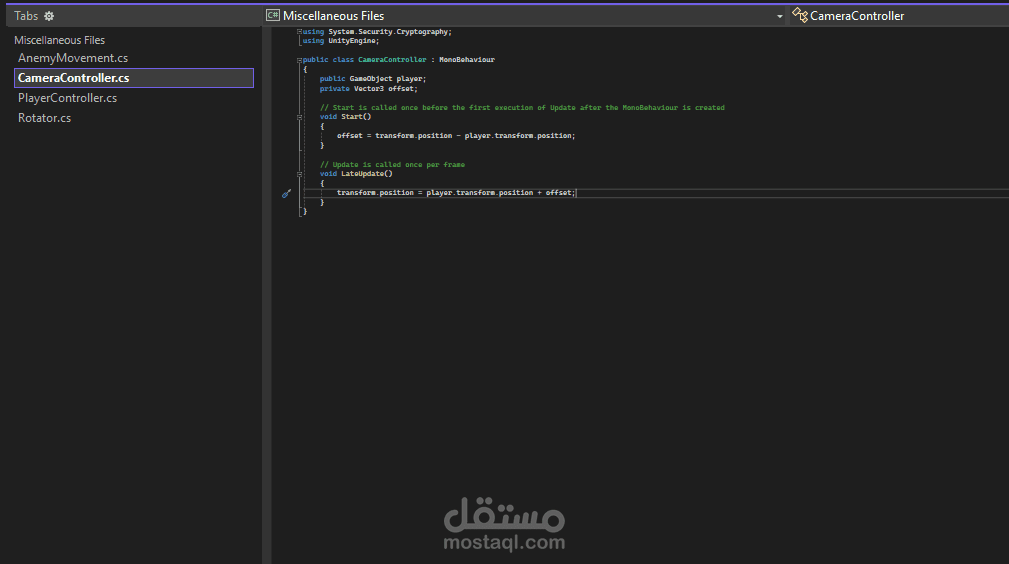The width and height of the screenshot is (1009, 564).
Task: Click the Start is called once comment
Action: (522, 108)
